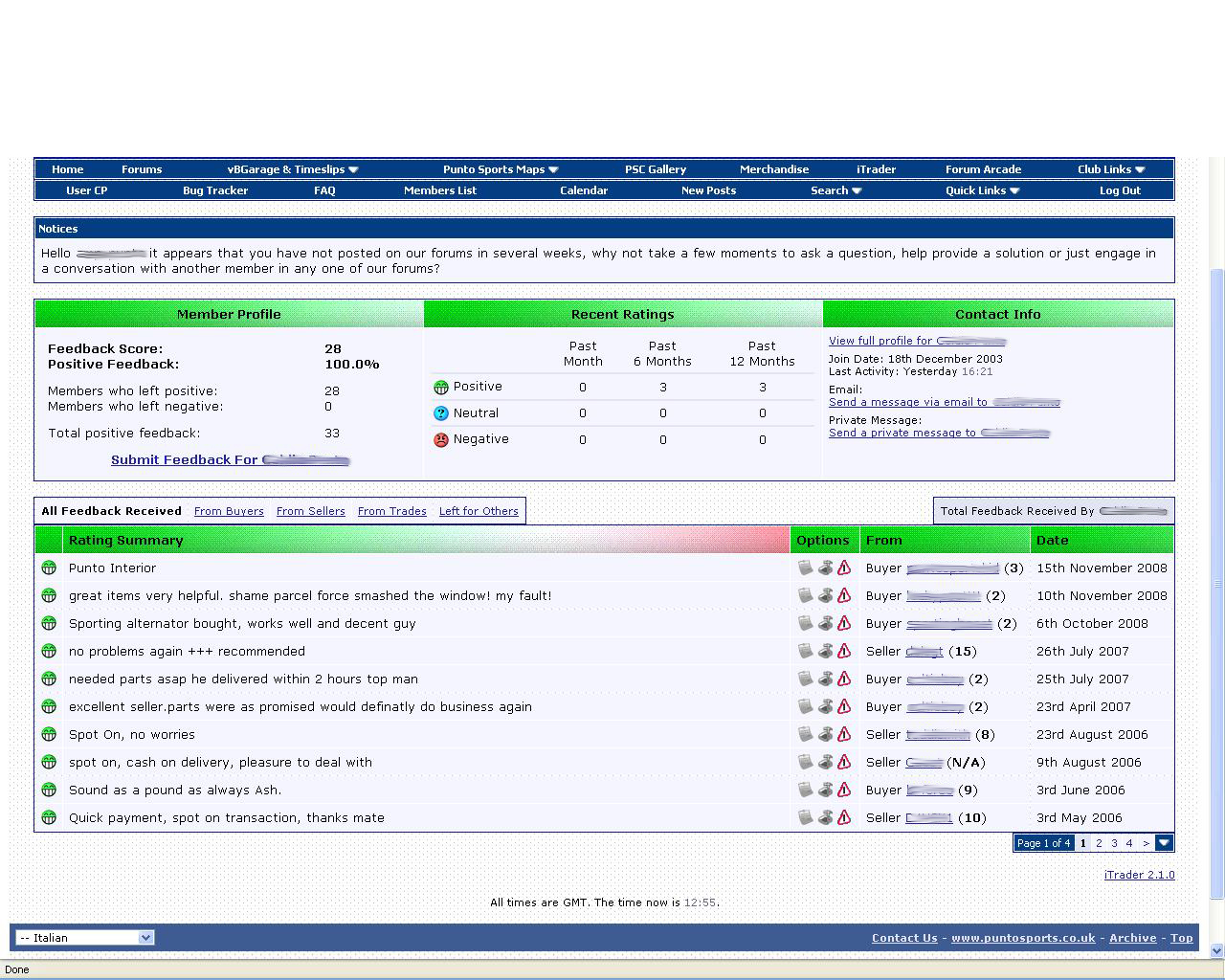Click notepad icon for 'Spot On, no worries' row
Screen dimensions: 1225x980
coord(806,734)
